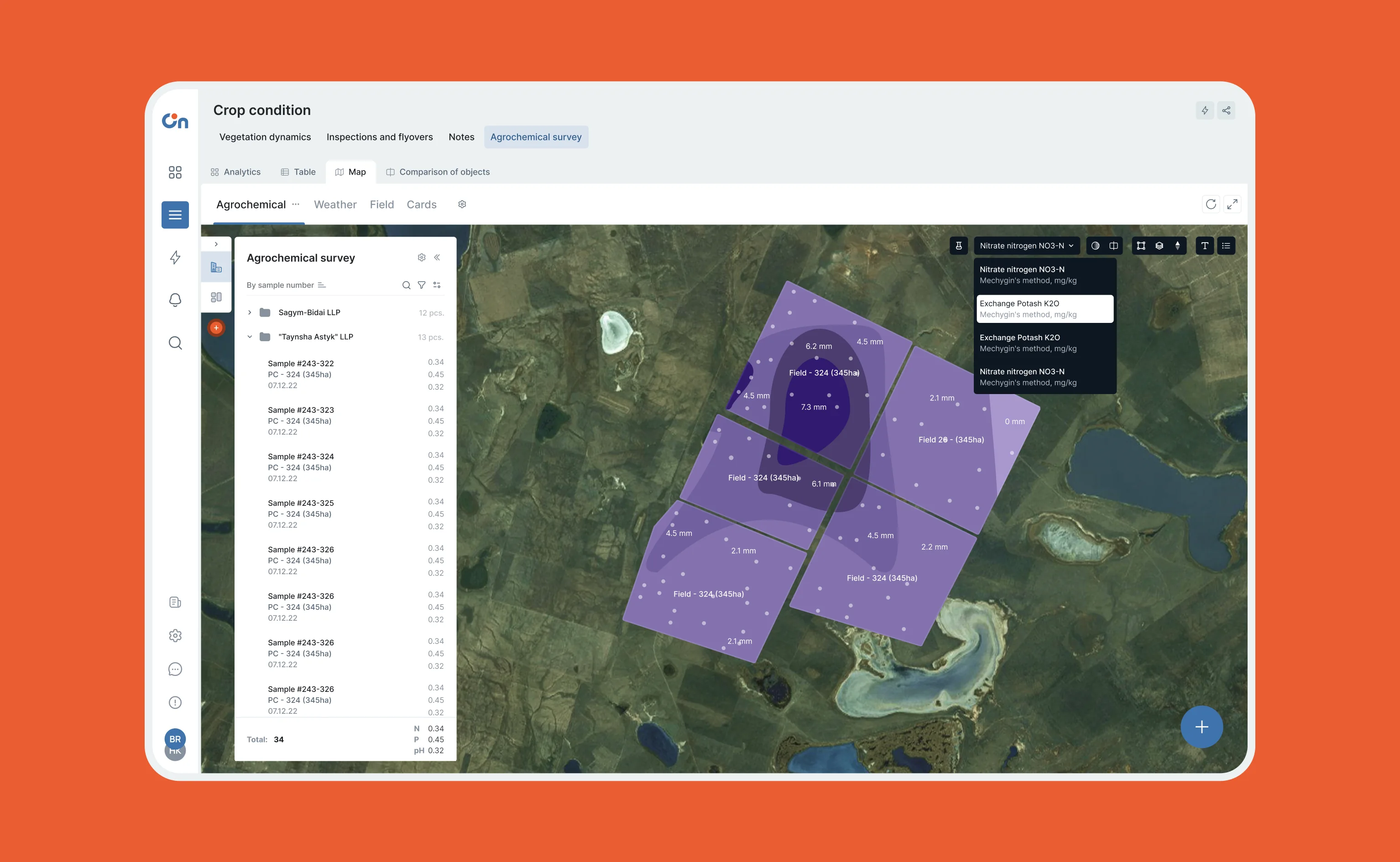1400x862 pixels.
Task: Open Agrochemical survey panel settings gear
Action: 422,258
